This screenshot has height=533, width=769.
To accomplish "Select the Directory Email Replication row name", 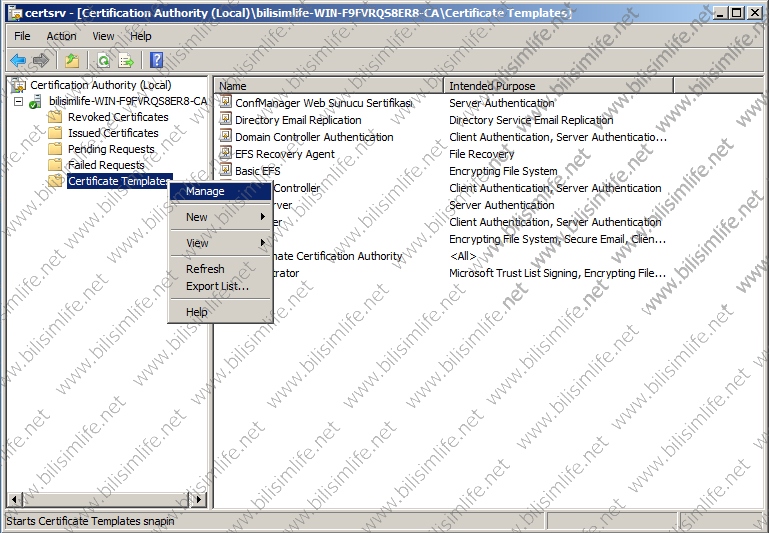I will pos(298,120).
